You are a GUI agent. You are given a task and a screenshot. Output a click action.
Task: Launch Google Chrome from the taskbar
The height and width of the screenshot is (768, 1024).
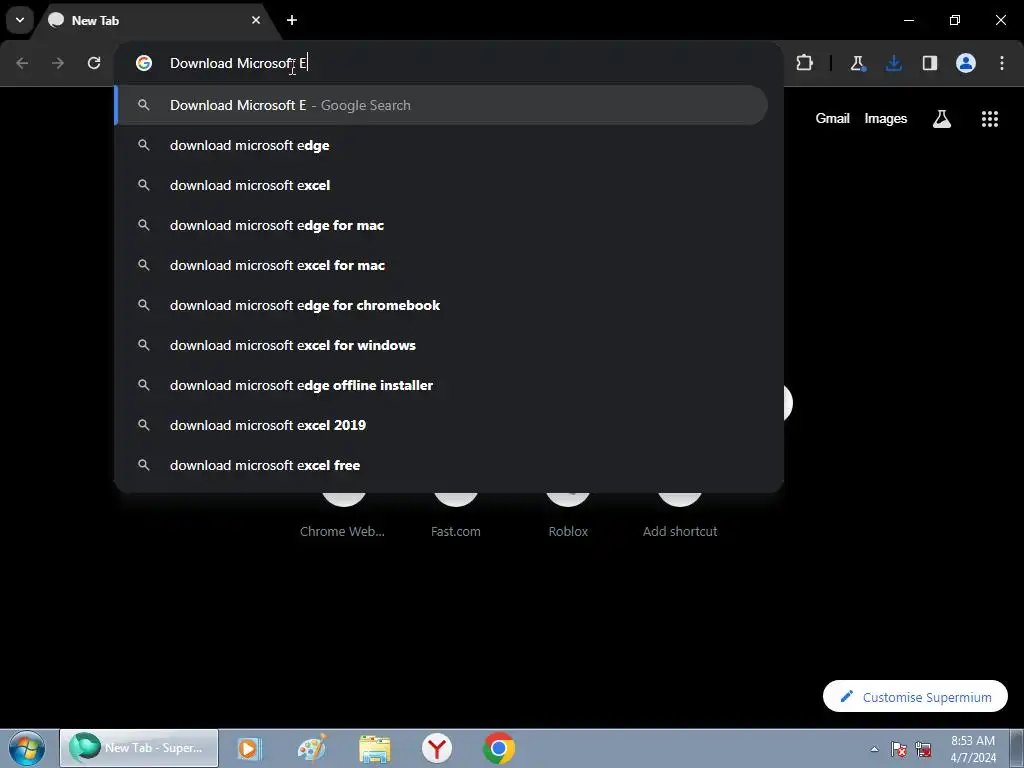499,748
